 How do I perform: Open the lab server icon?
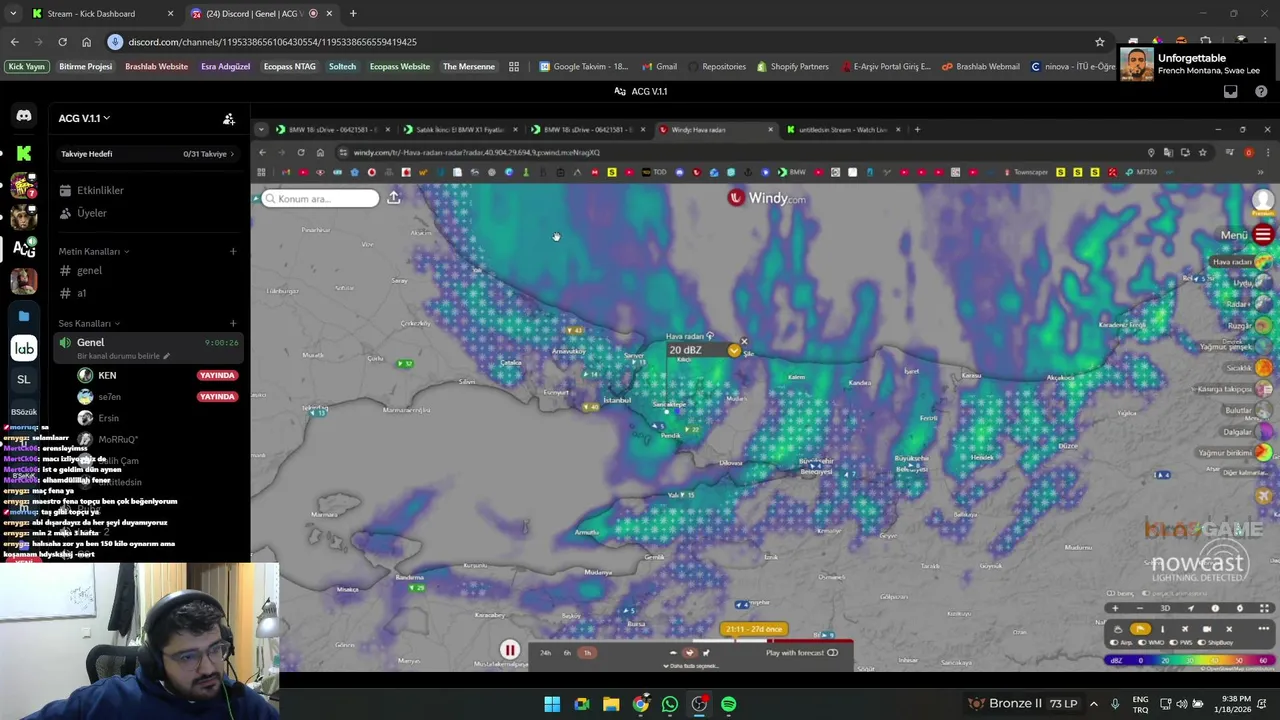pyautogui.click(x=24, y=348)
